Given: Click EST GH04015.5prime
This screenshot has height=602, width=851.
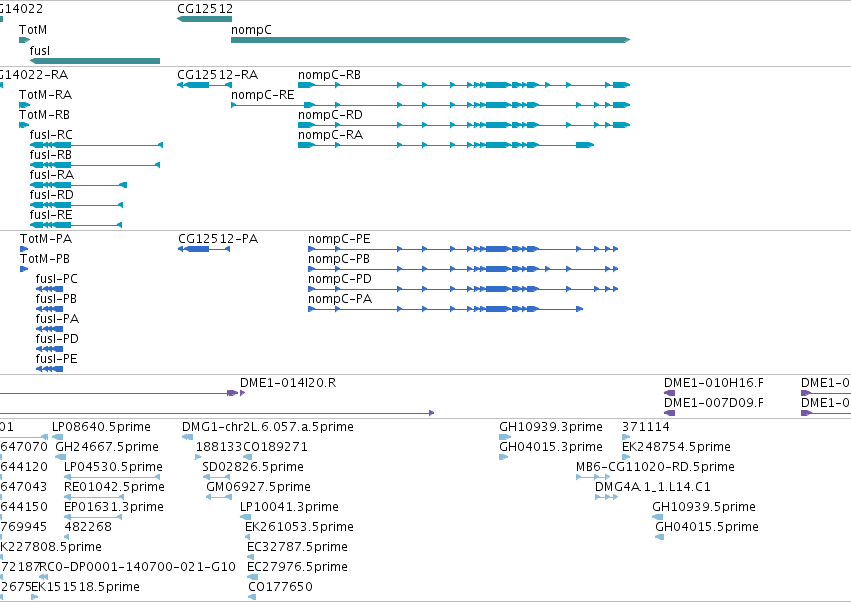Looking at the screenshot, I should pos(660,537).
